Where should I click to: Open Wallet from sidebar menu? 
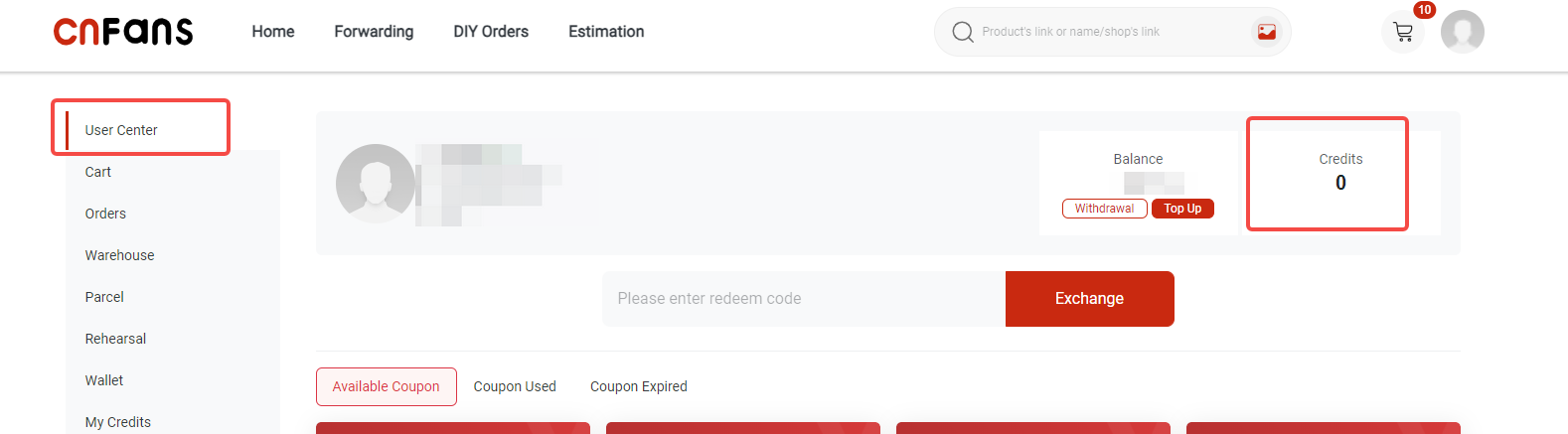point(104,380)
